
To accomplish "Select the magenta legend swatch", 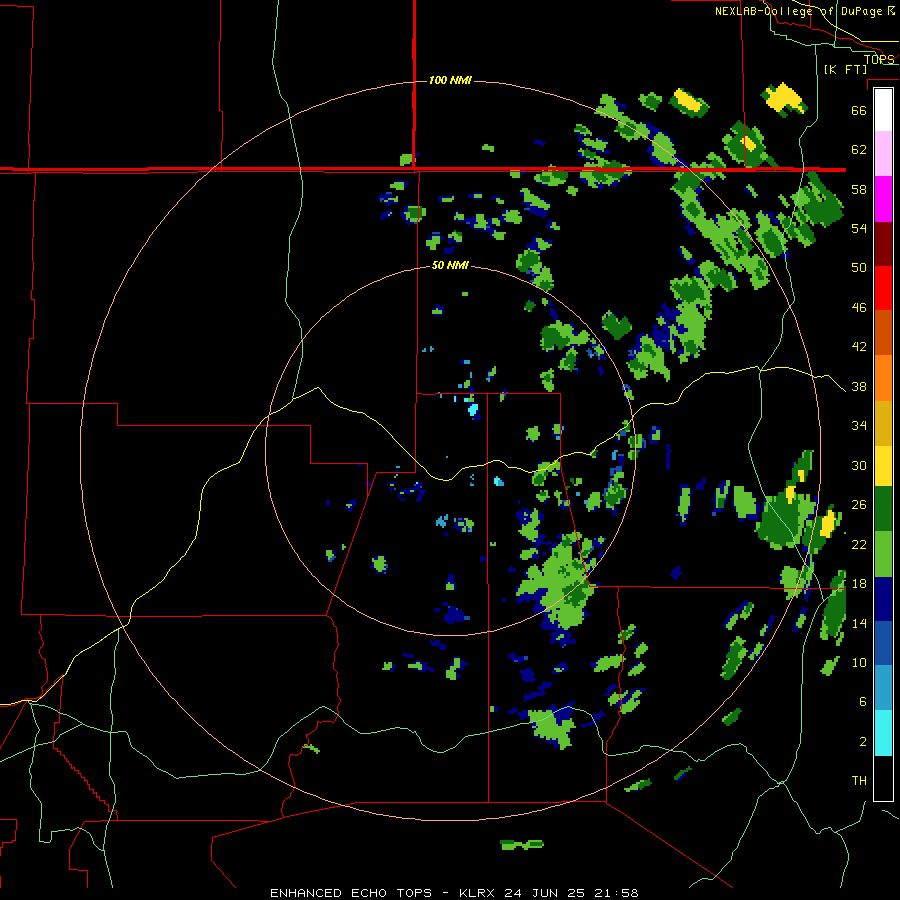I will click(883, 199).
